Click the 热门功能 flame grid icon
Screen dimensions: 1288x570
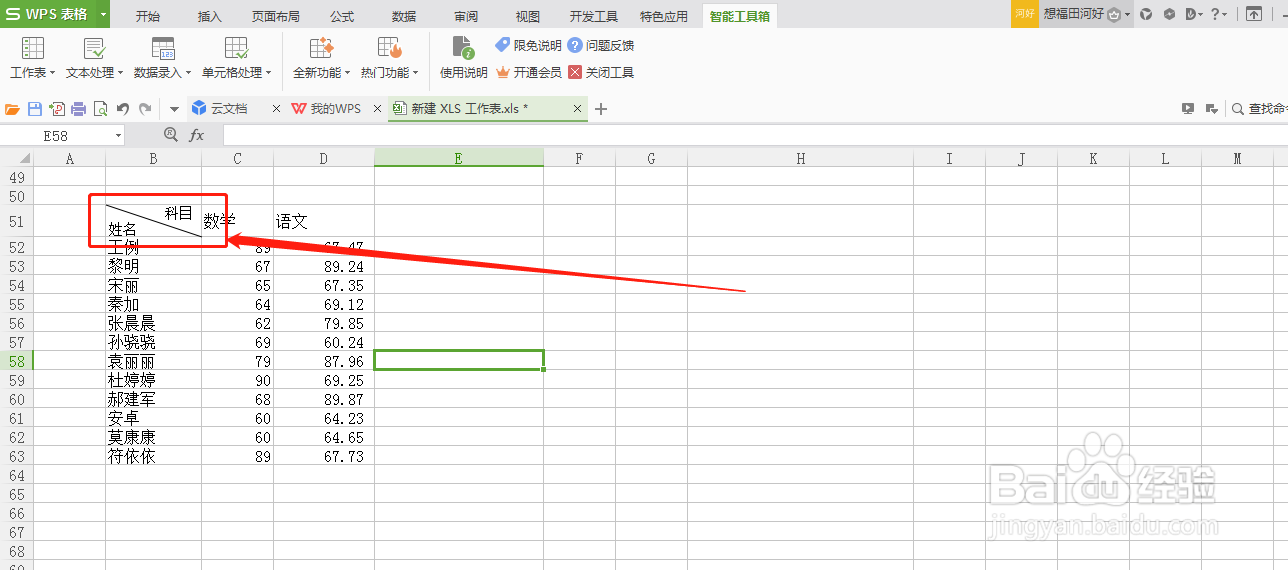click(x=390, y=48)
